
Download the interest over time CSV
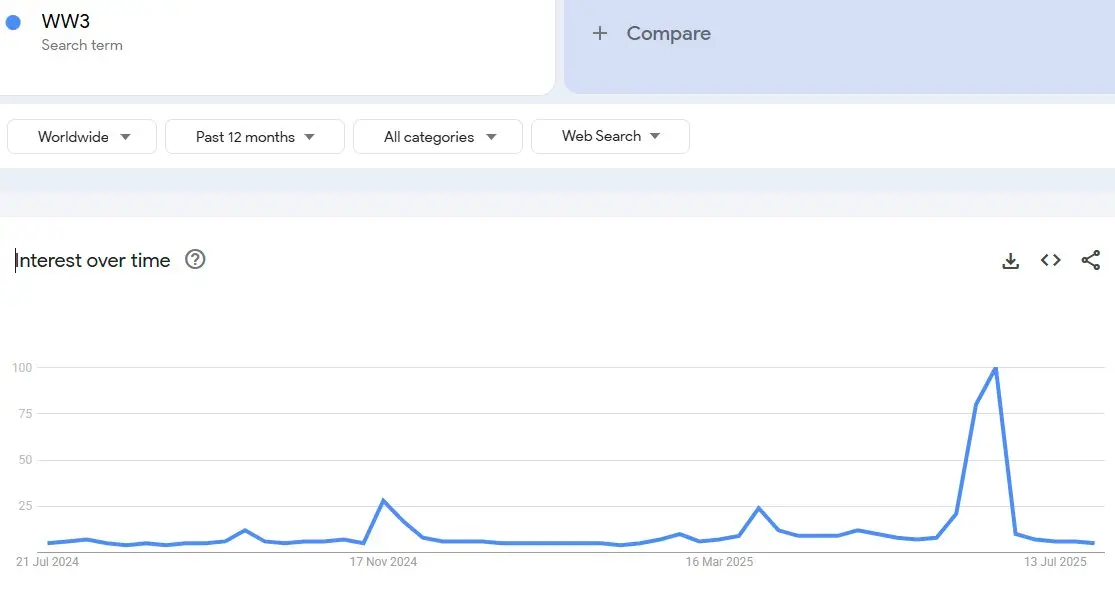(x=1010, y=261)
